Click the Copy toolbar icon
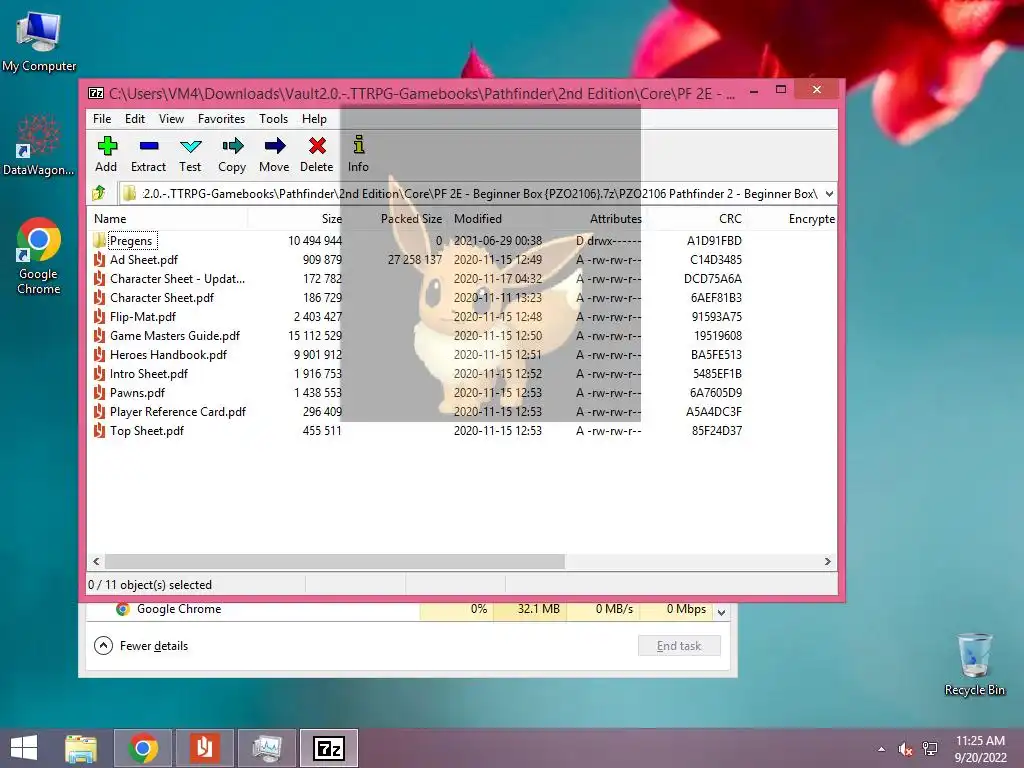The height and width of the screenshot is (768, 1024). point(232,146)
